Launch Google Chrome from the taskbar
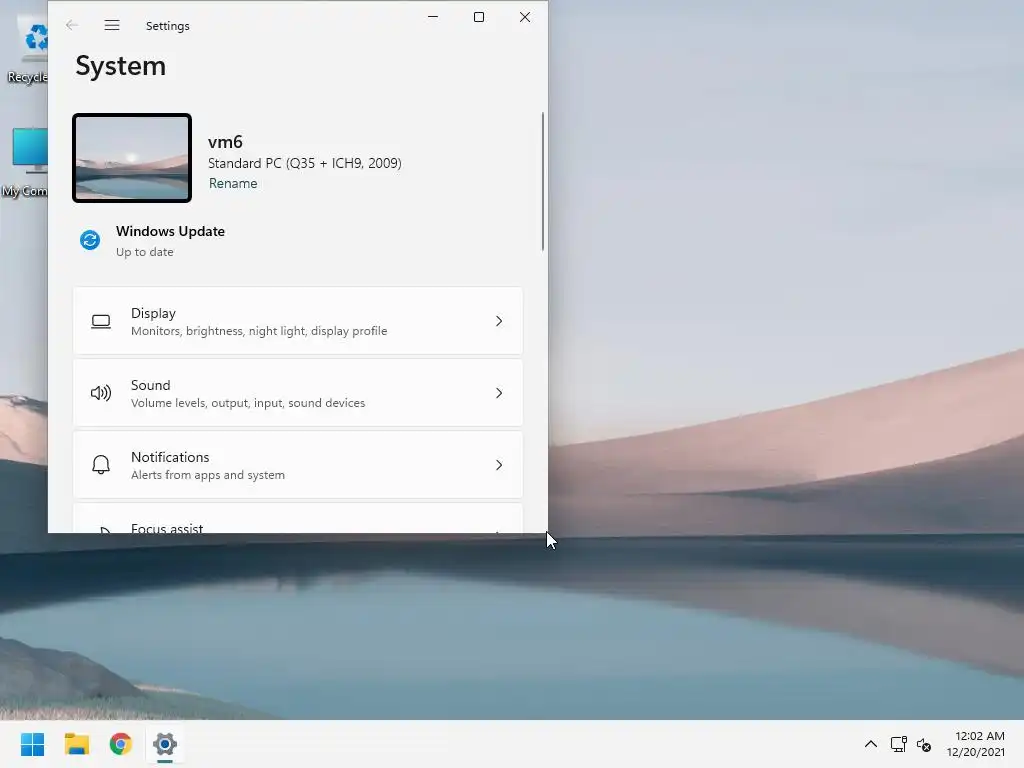This screenshot has height=768, width=1024. click(121, 744)
